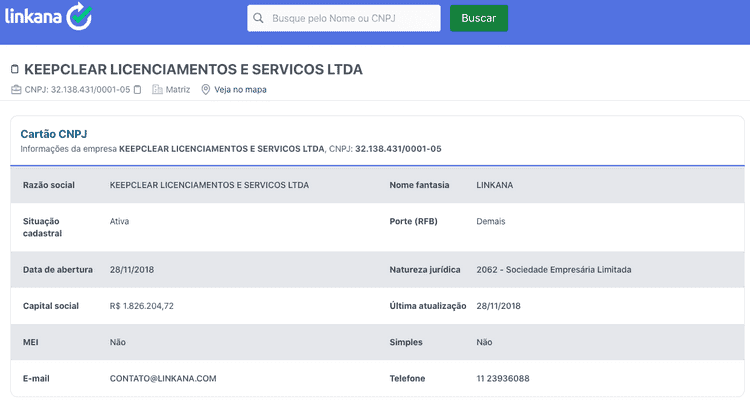The image size is (750, 403).
Task: Select the Simples value Não
Action: 484,342
